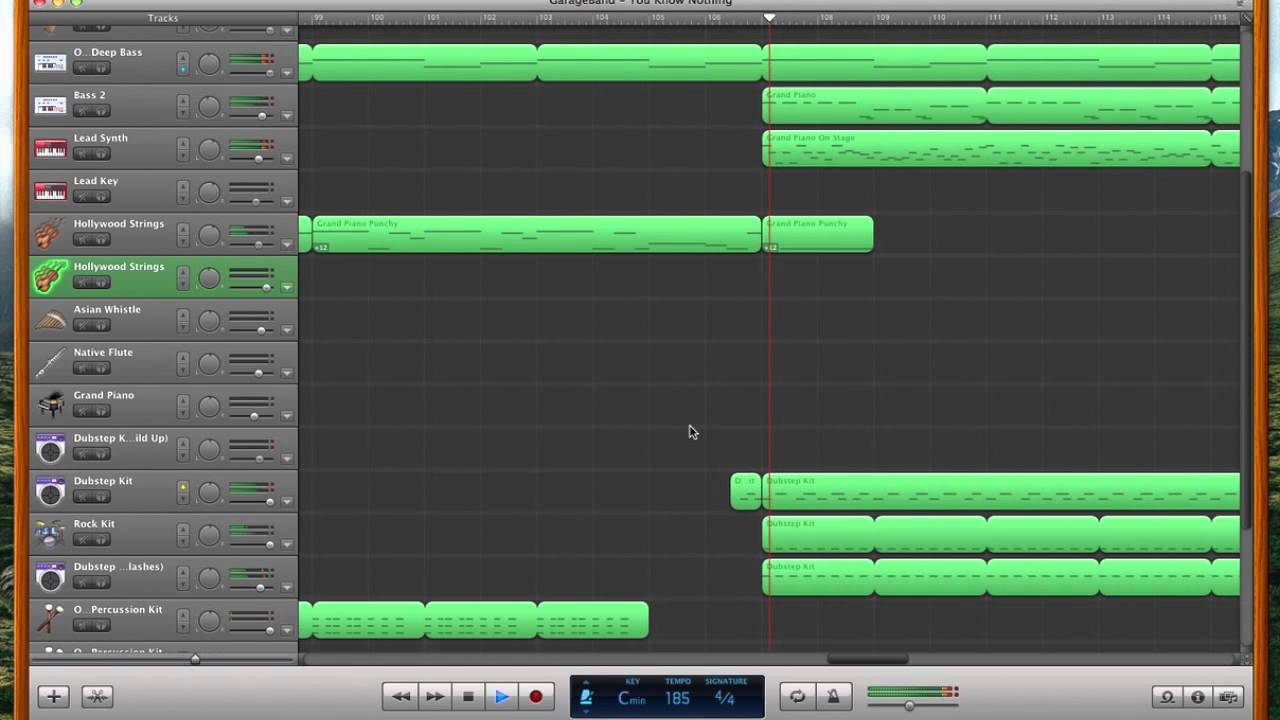Add a new track with plus button
Screen dimensions: 1280x720
[53, 697]
